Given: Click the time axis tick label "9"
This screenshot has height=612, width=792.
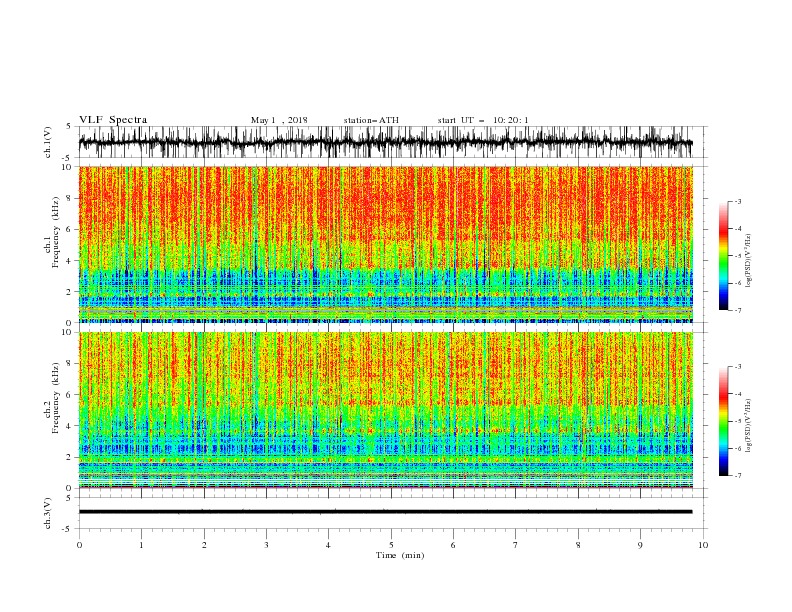Looking at the screenshot, I should tap(640, 545).
